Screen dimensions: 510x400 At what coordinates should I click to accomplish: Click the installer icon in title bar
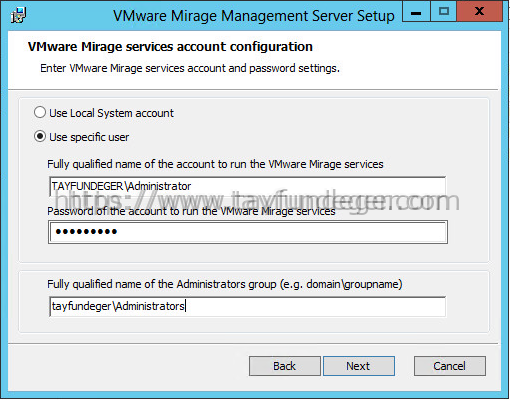tap(18, 15)
